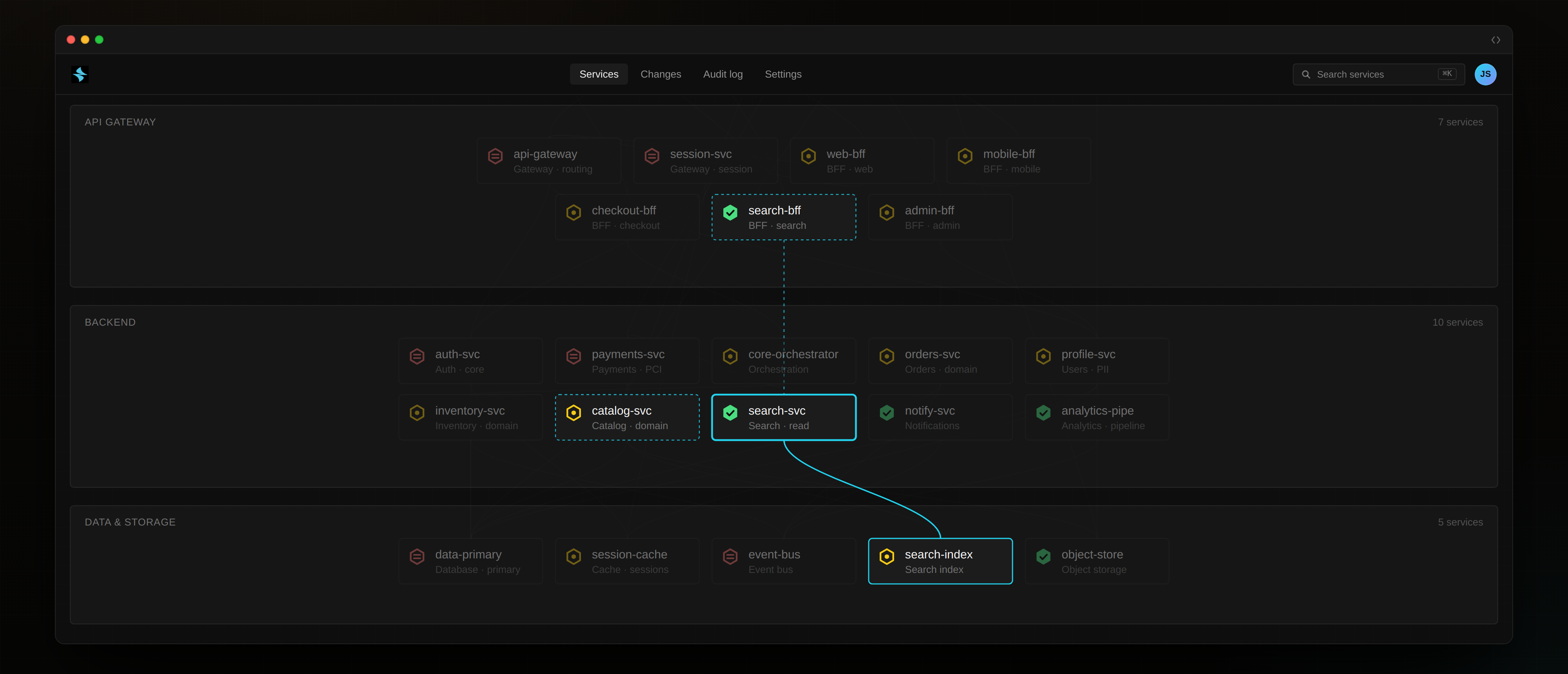Click the payments-svc red hexagon icon
1568x674 pixels.
point(573,357)
